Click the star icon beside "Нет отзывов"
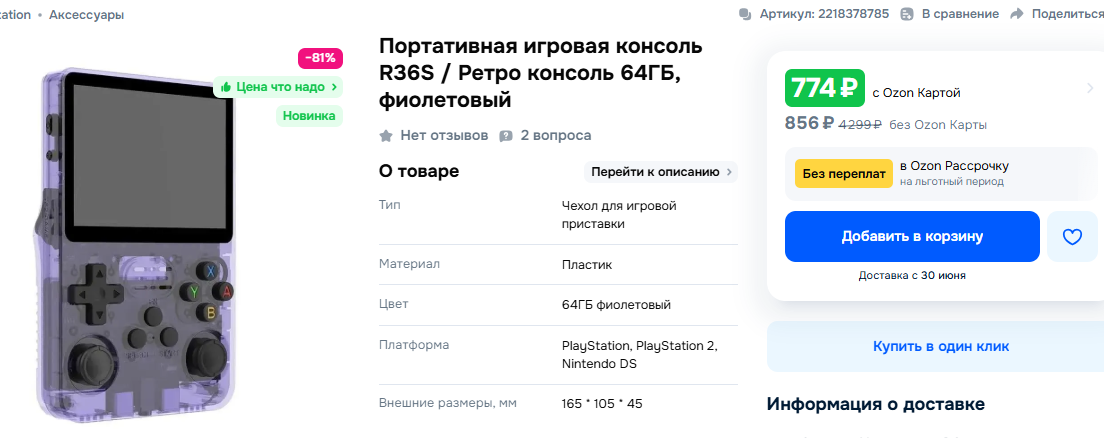Screen dimensions: 1104x438 point(386,135)
